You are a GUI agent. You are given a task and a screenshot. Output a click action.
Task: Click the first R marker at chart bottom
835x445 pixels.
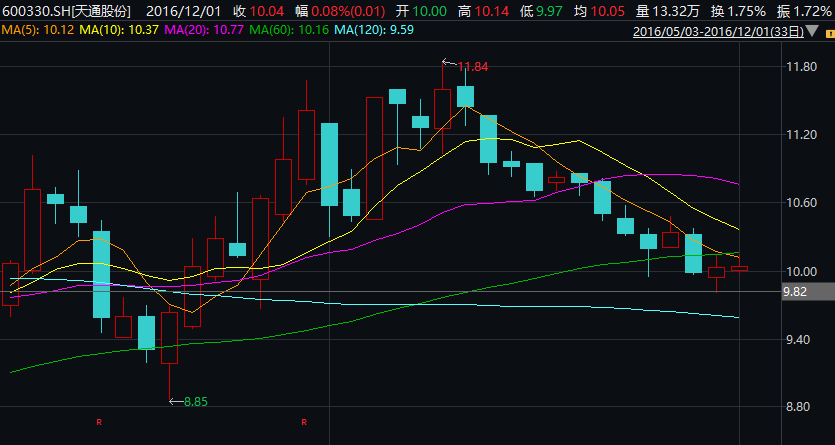pos(99,423)
